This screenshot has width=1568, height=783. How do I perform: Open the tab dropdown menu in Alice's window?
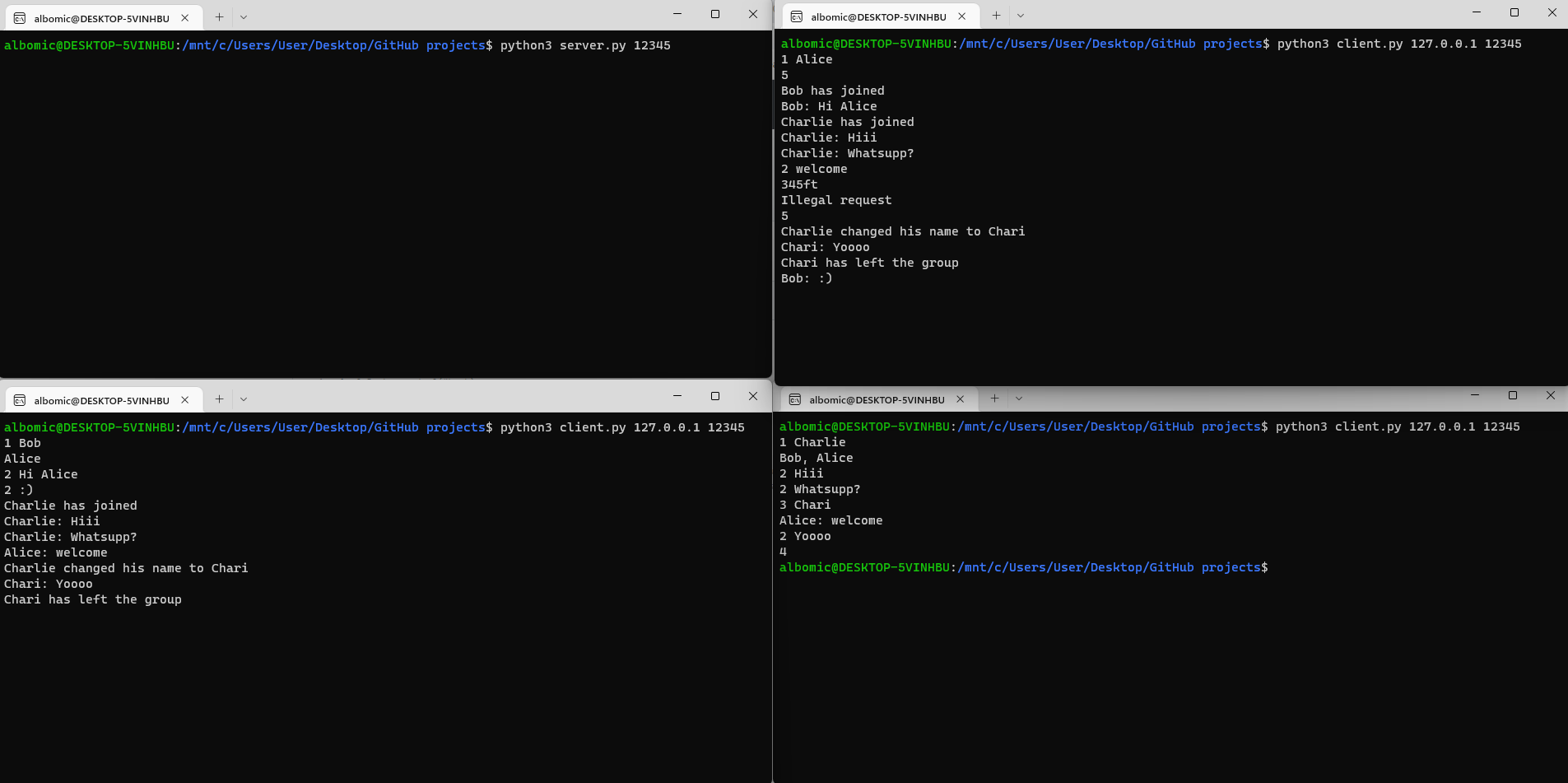pos(1020,16)
